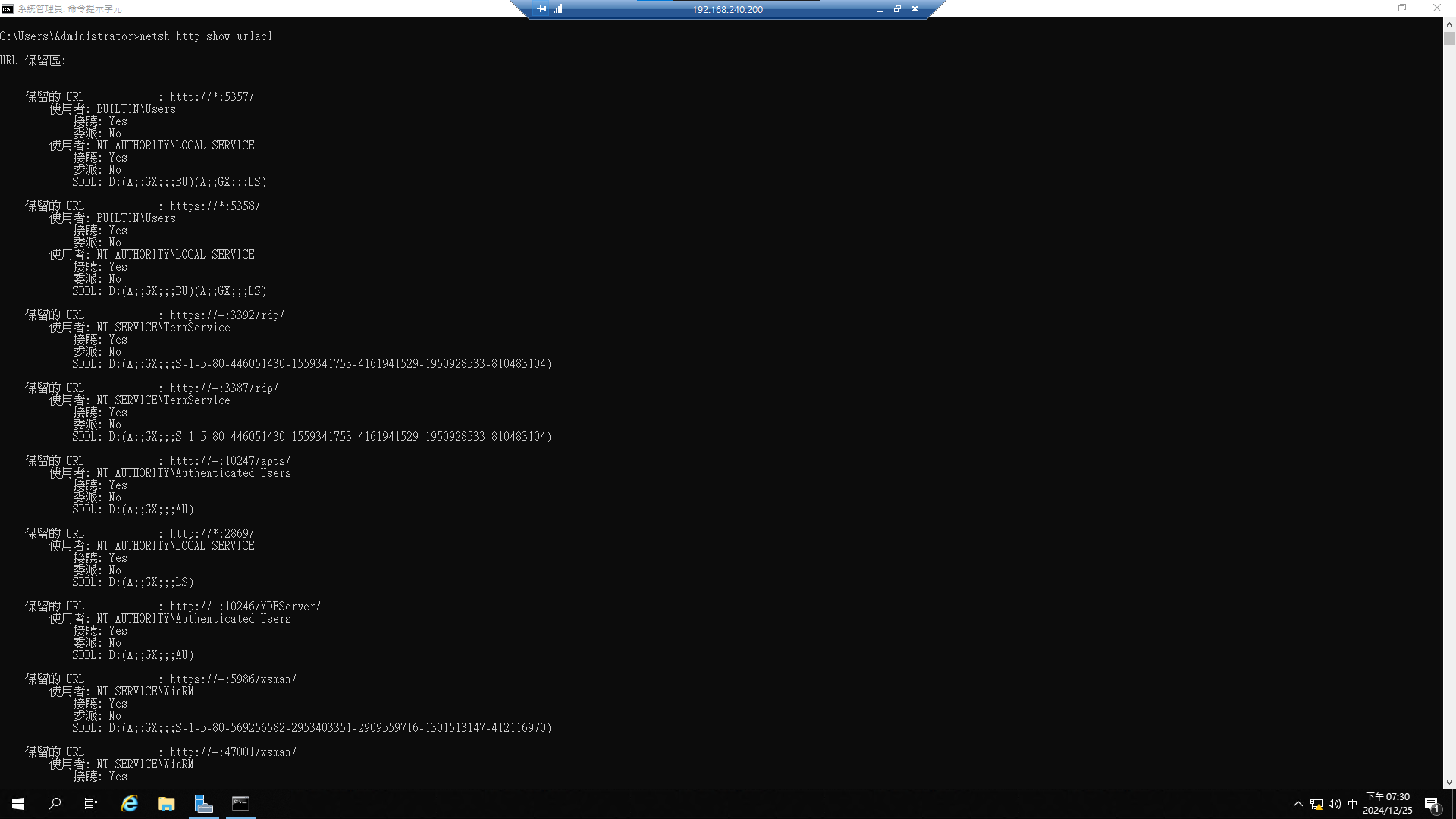Image resolution: width=1456 pixels, height=819 pixels.
Task: Select Command Prompt taskbar icon
Action: (240, 804)
